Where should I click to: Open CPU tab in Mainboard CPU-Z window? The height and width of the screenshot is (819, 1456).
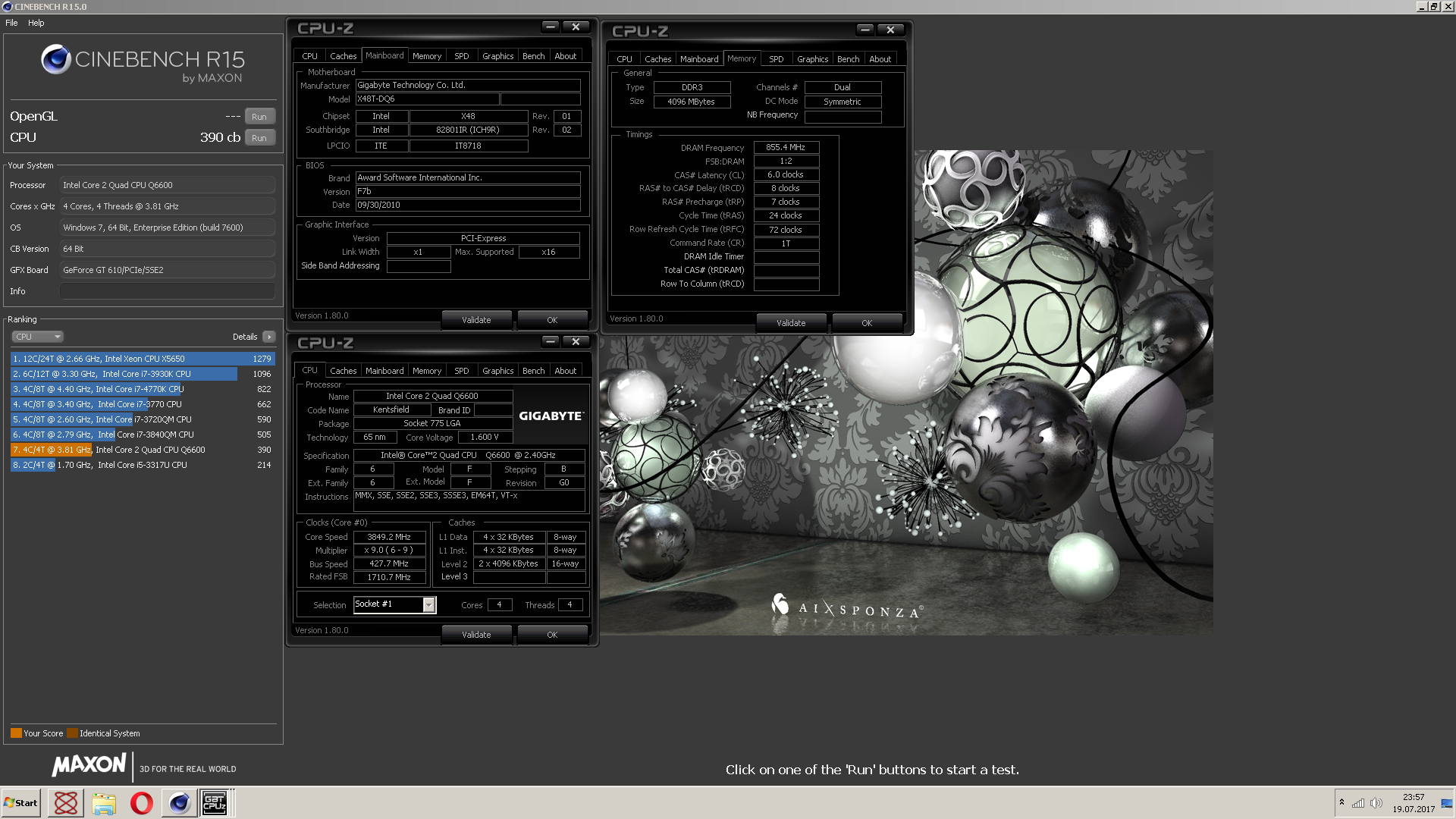309,56
